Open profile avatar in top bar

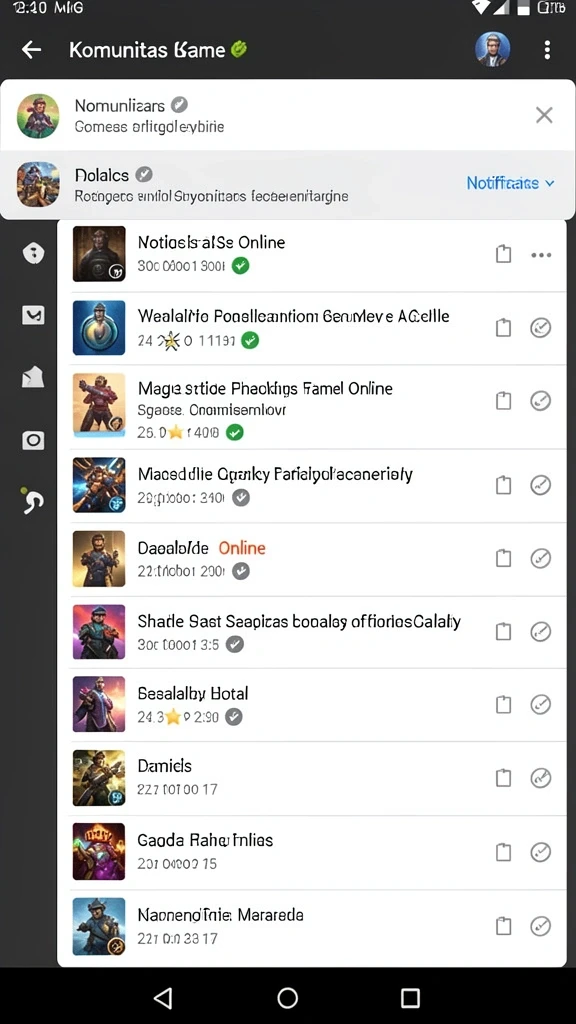pos(492,49)
